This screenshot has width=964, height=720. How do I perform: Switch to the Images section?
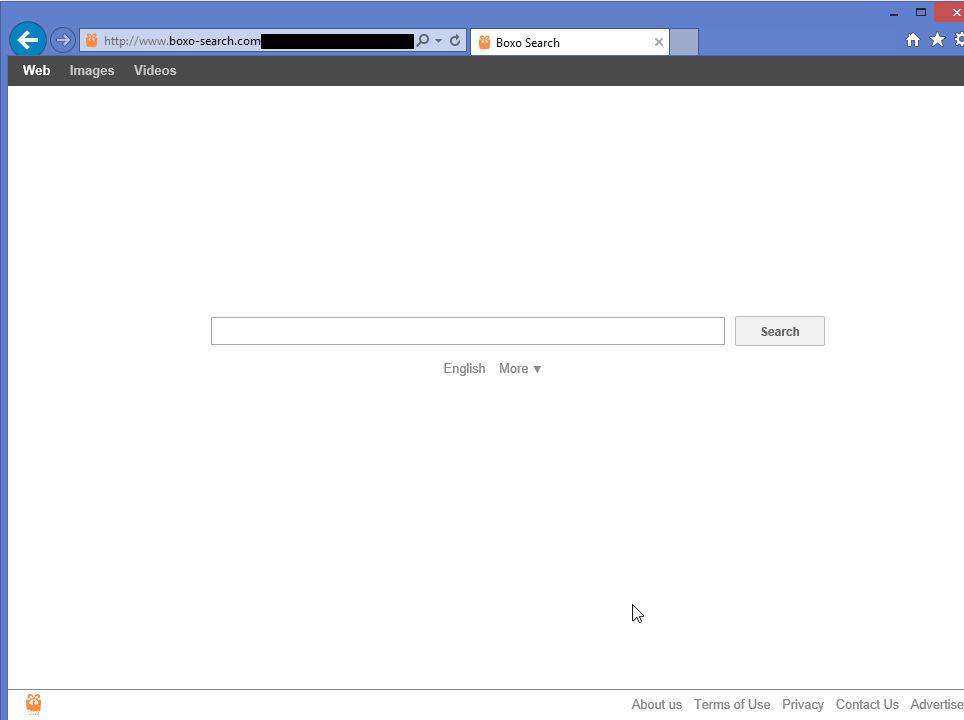tap(92, 70)
